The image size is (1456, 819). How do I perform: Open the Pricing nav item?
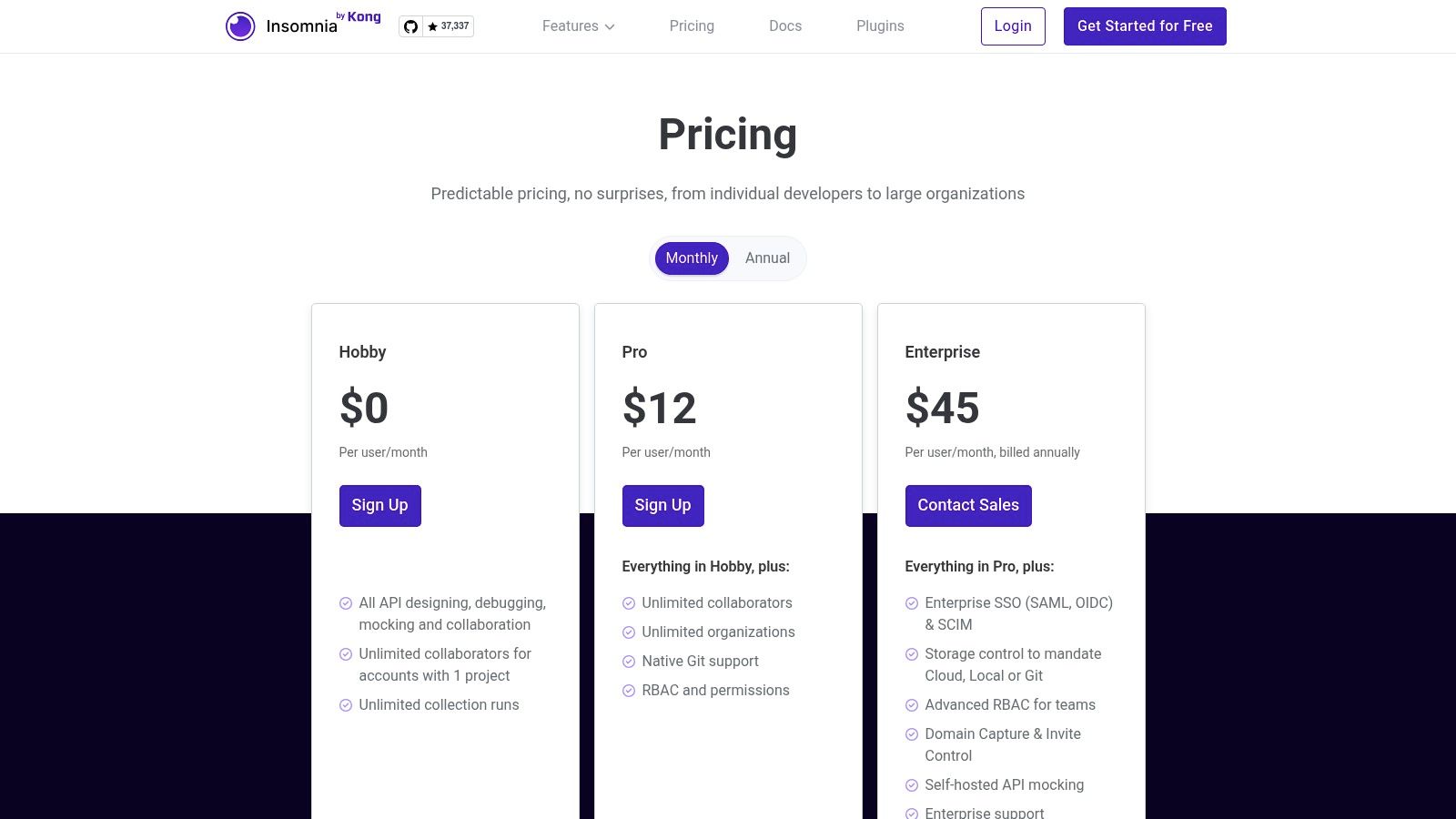tap(692, 26)
